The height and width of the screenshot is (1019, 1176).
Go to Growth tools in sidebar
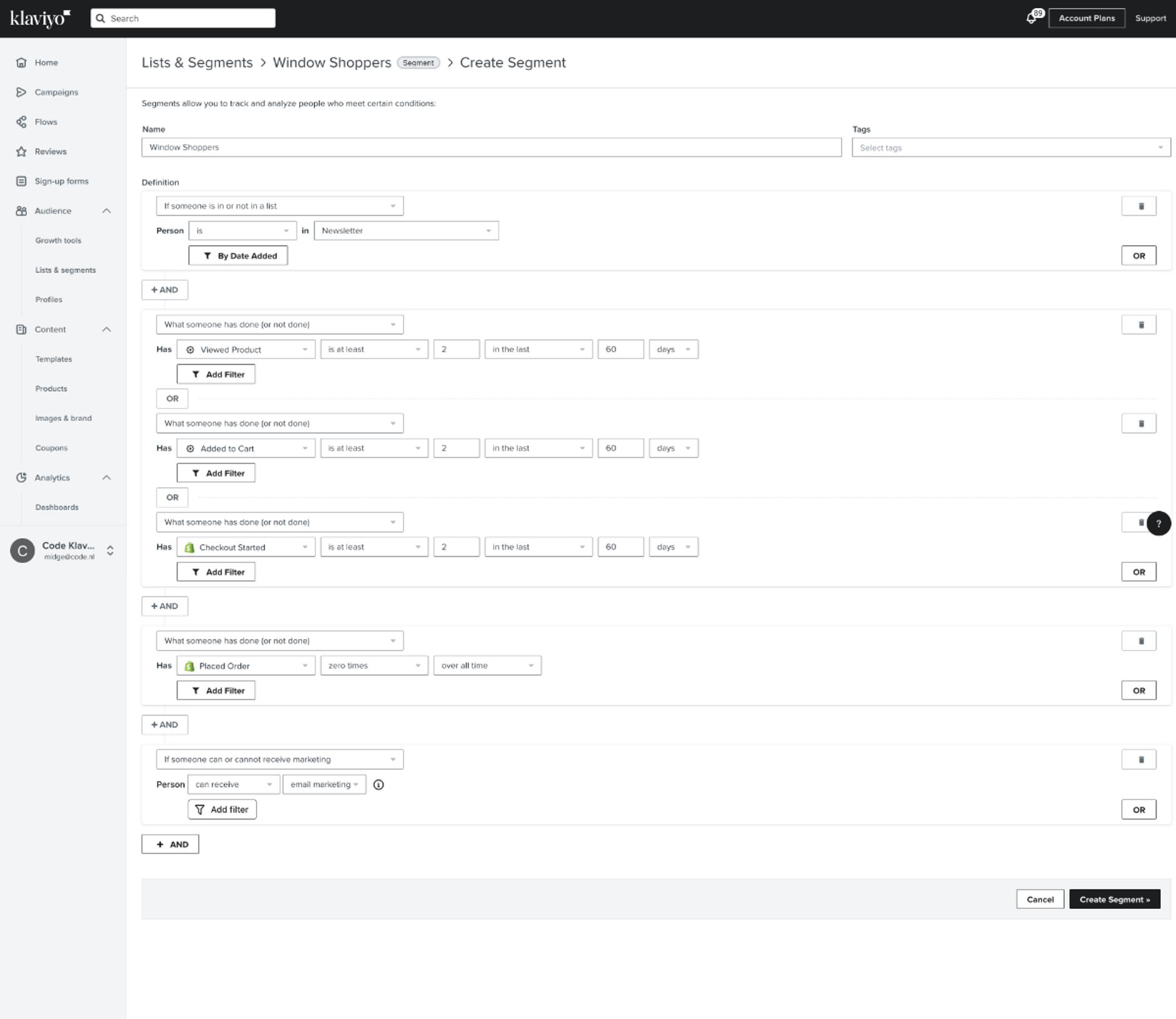coord(58,241)
